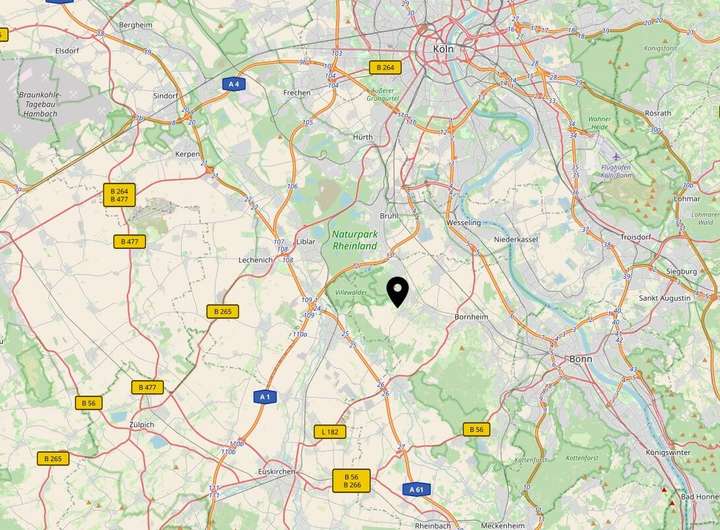Click the yellow B 56 B 266 sign

point(351,481)
